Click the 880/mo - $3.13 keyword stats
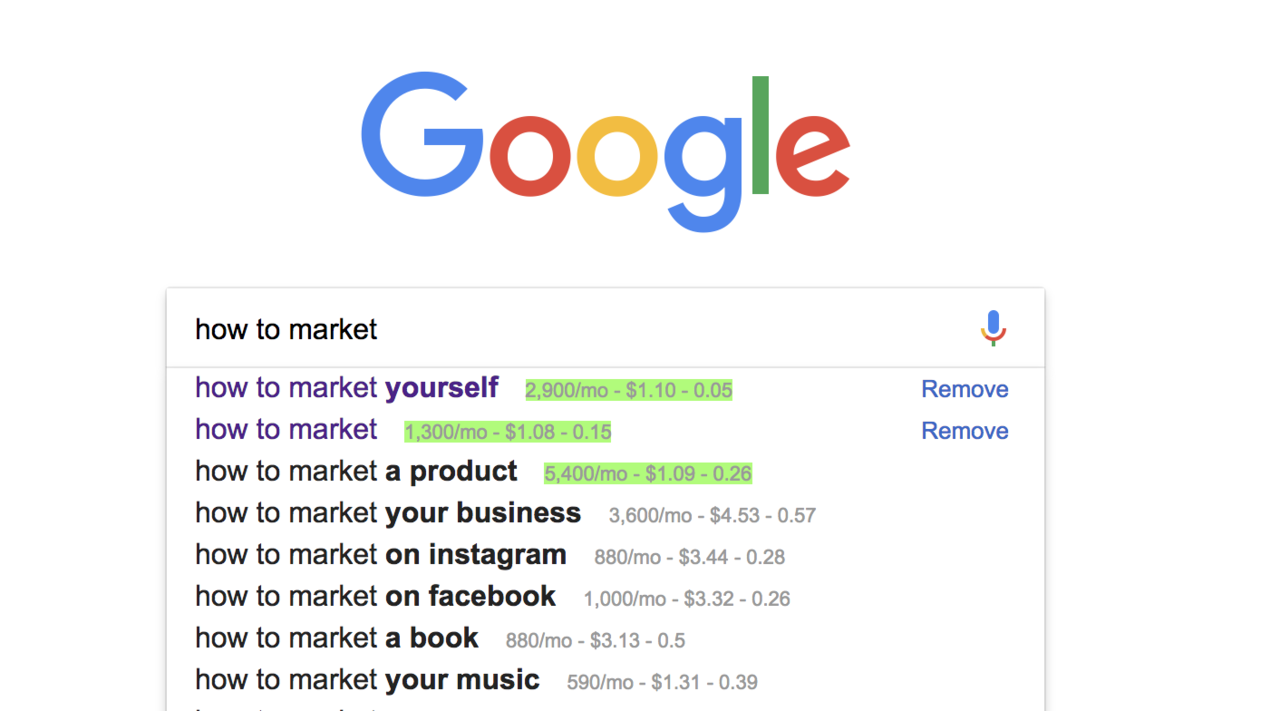The image size is (1280, 711). pos(595,641)
